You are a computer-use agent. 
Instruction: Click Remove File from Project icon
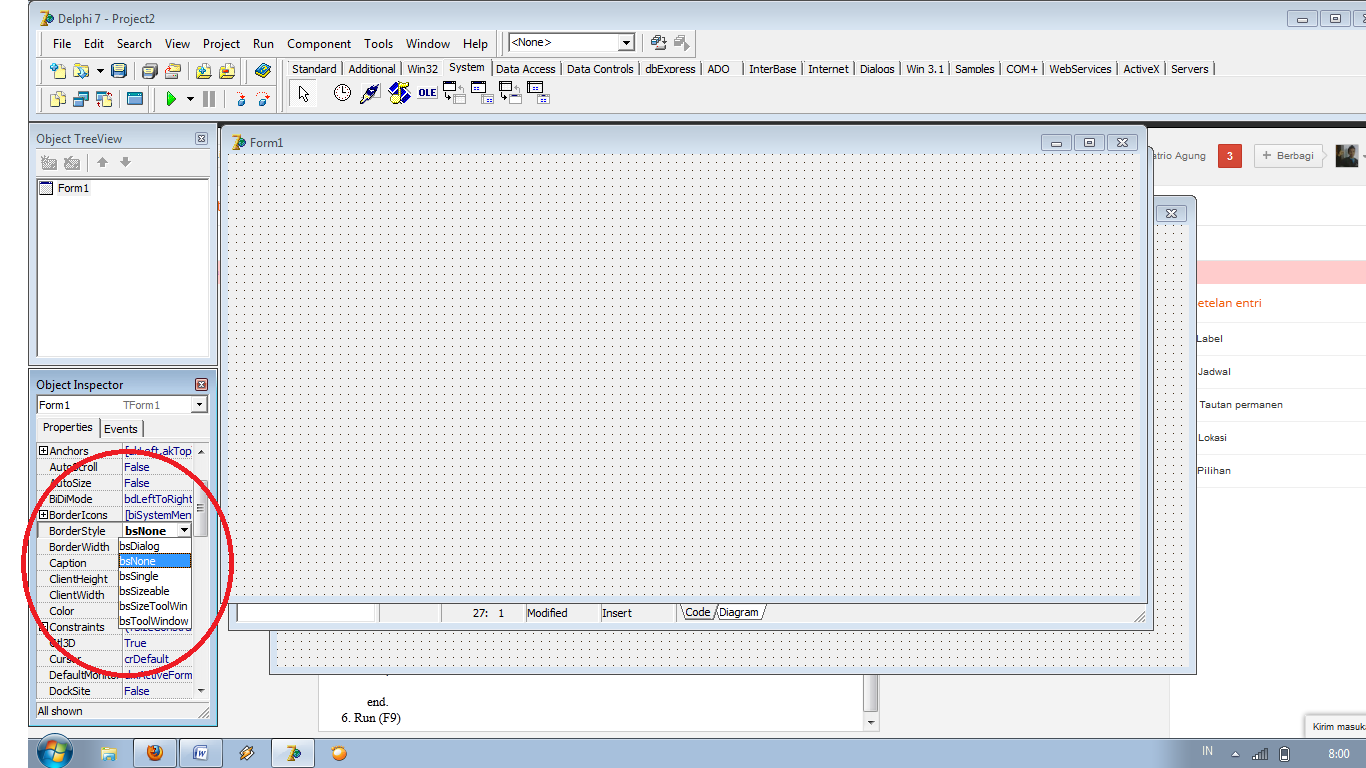(x=227, y=71)
